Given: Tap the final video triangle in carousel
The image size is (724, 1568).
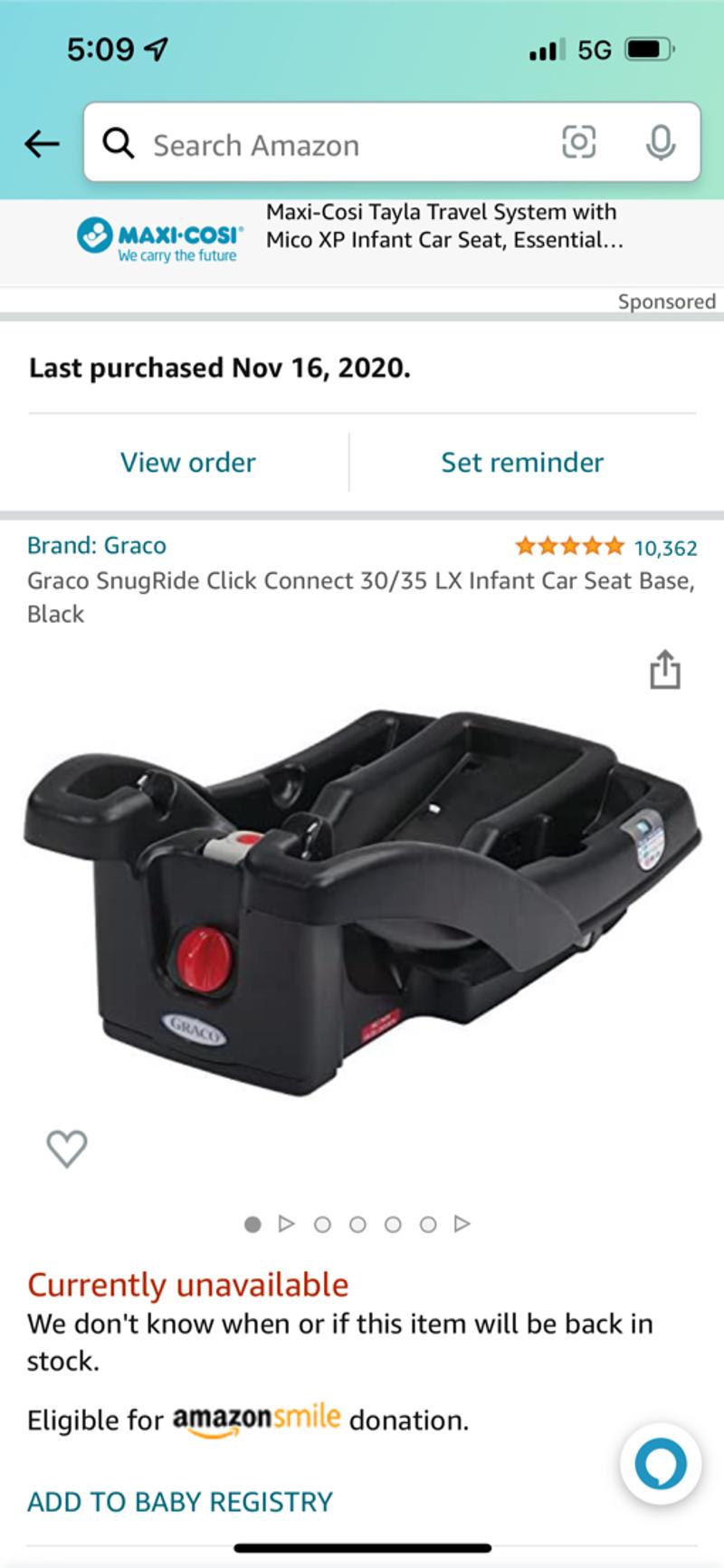Looking at the screenshot, I should pyautogui.click(x=462, y=1224).
